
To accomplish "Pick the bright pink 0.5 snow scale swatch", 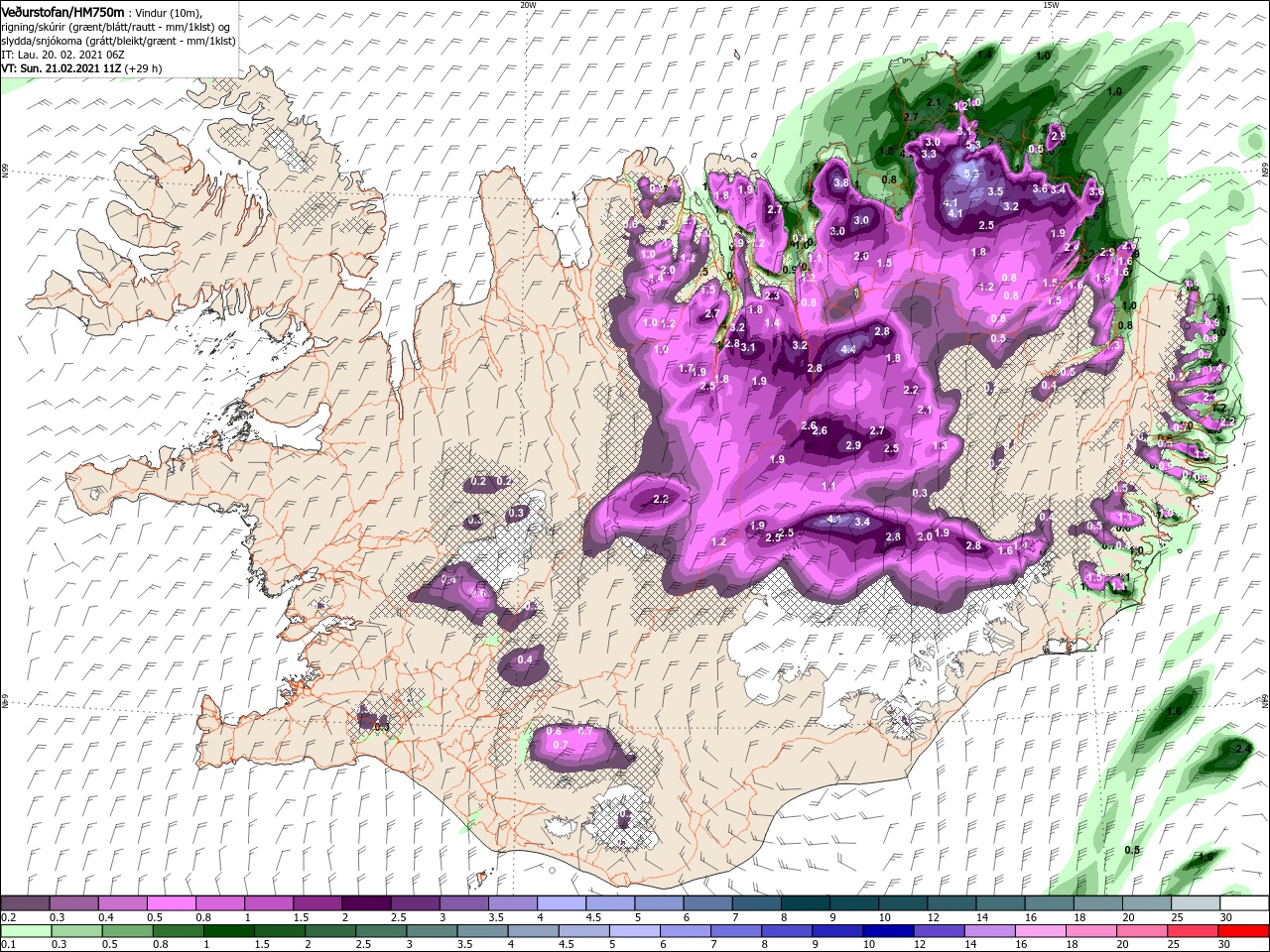I will click(x=171, y=903).
